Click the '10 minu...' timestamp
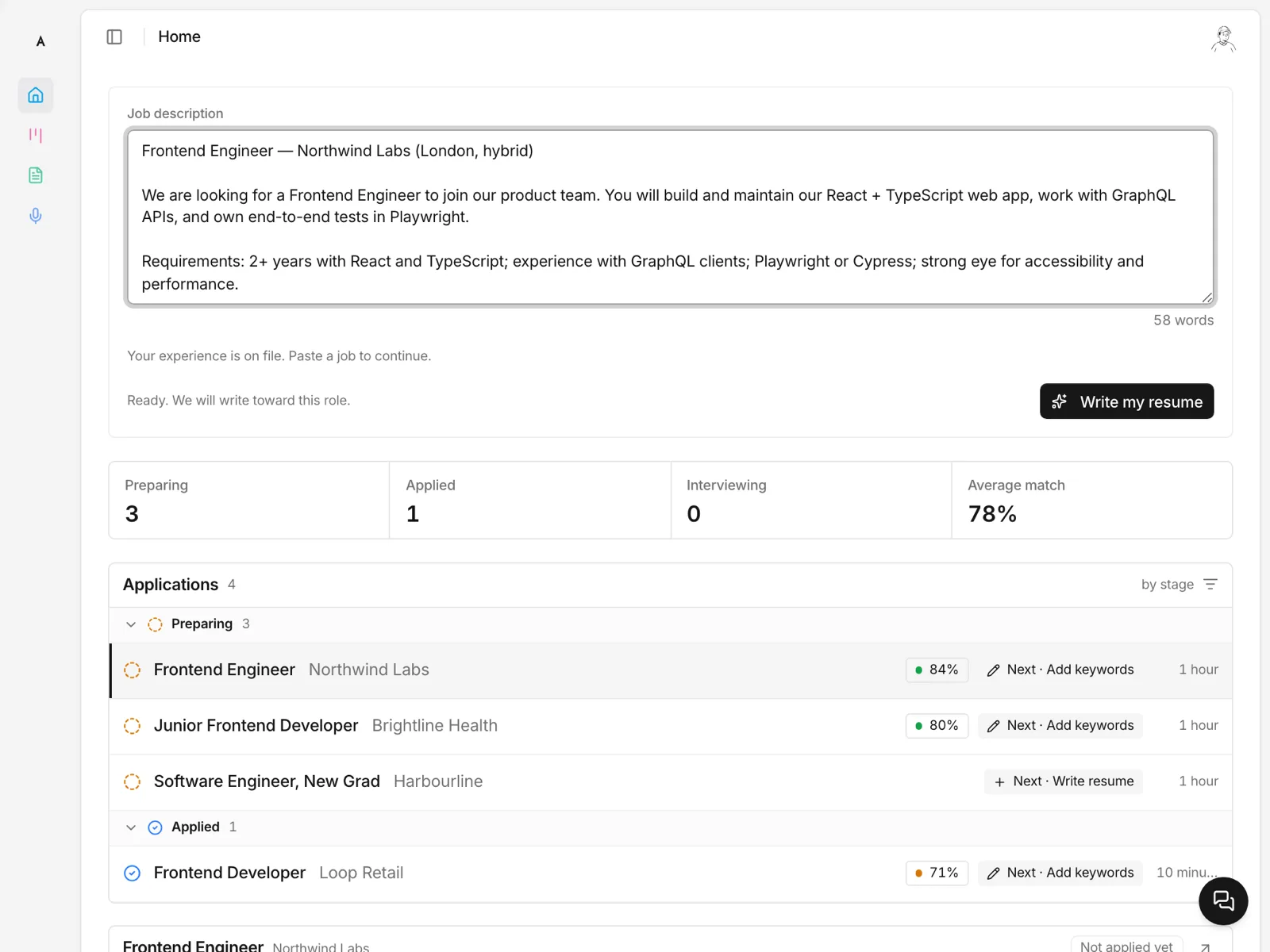Screen dimensions: 1270x952 click(x=1187, y=873)
